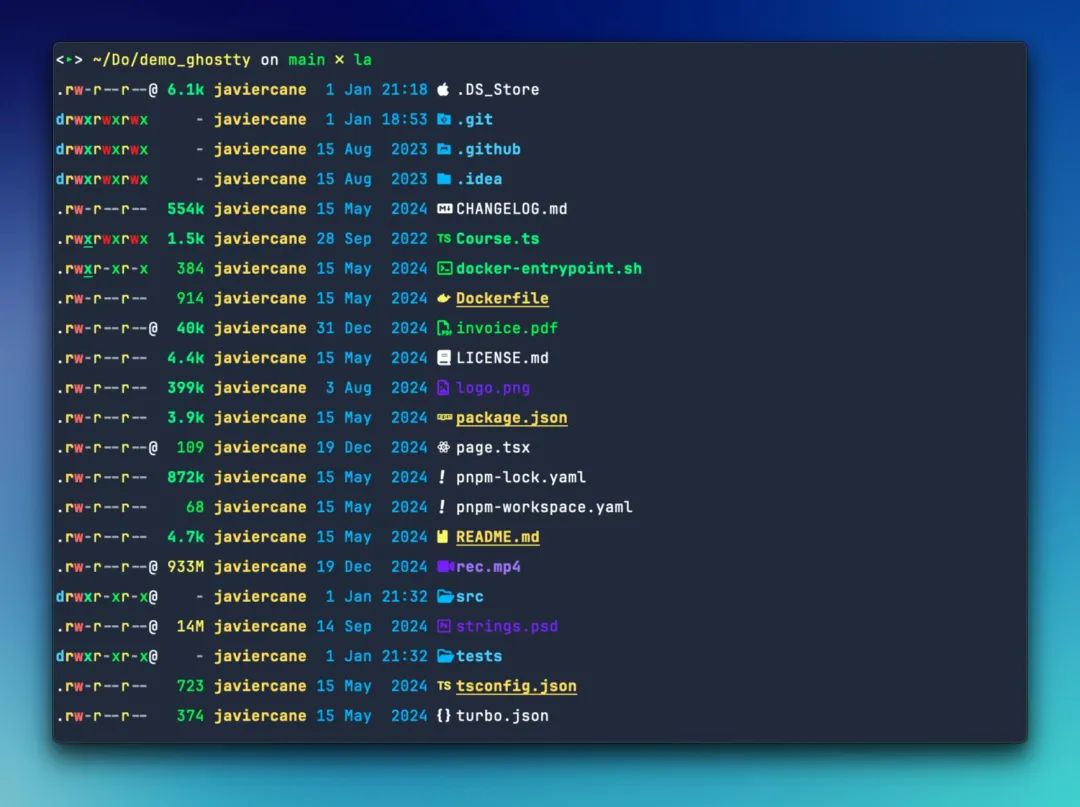Screen dimensions: 1080x807
Task: Click the warning mark beside pnpm-lock.yaml
Action: click(440, 477)
